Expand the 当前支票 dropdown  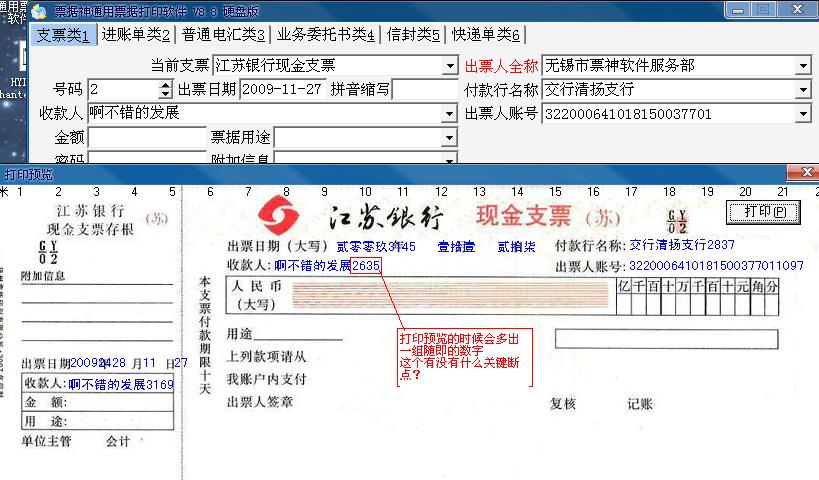tap(450, 66)
